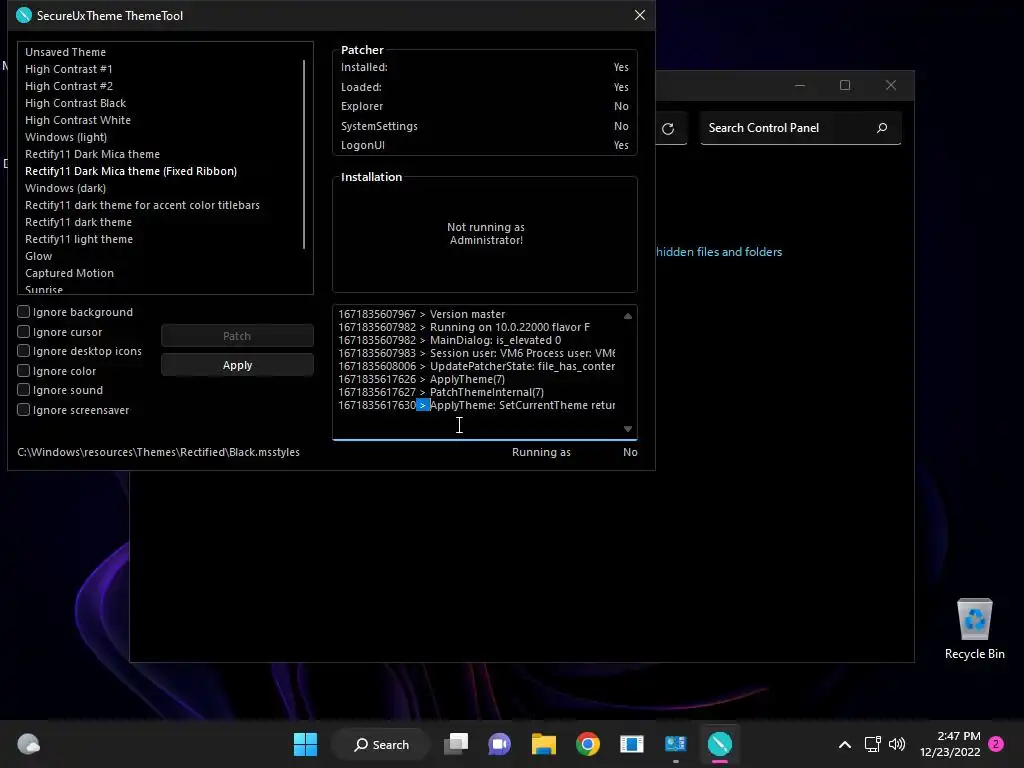Close the SecureUxTheme ThemeTool window
Viewport: 1024px width, 768px height.
[639, 15]
